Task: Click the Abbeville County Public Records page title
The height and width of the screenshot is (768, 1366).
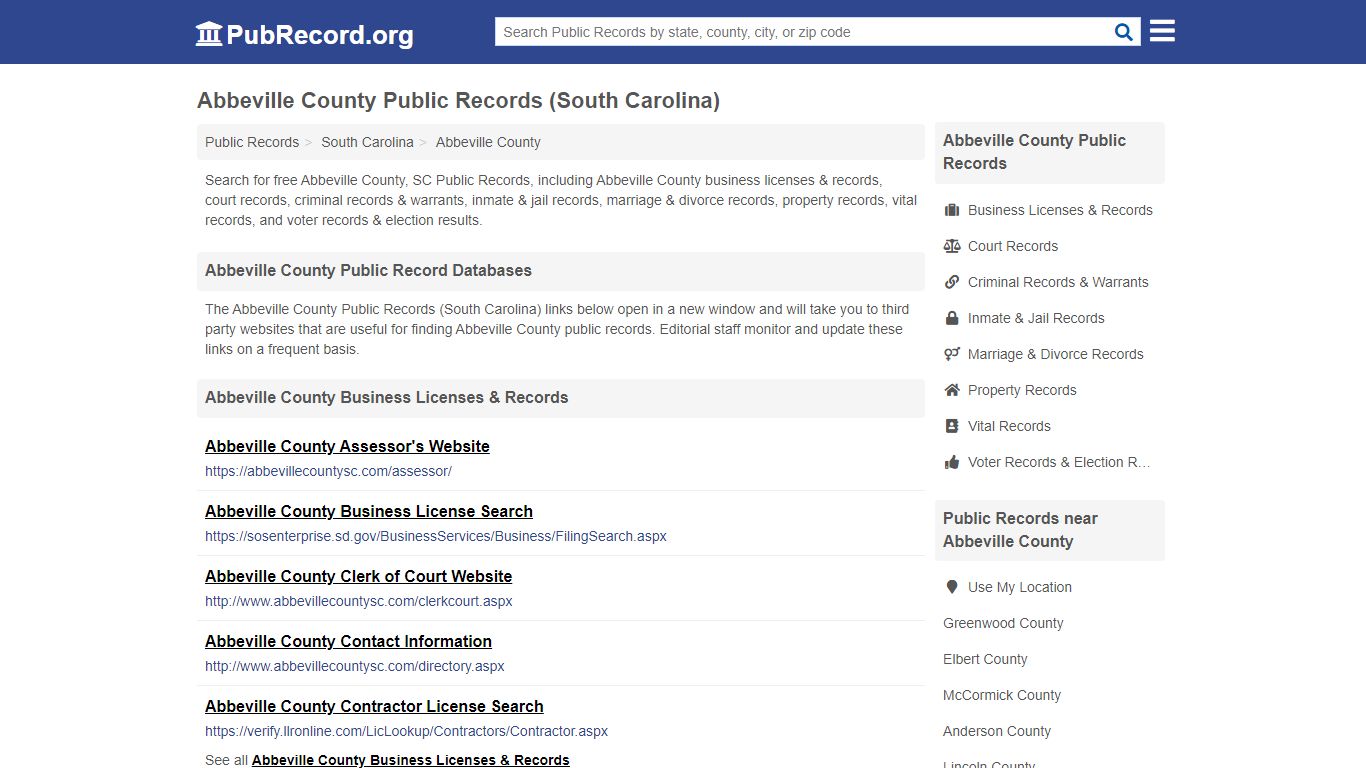Action: click(x=458, y=100)
